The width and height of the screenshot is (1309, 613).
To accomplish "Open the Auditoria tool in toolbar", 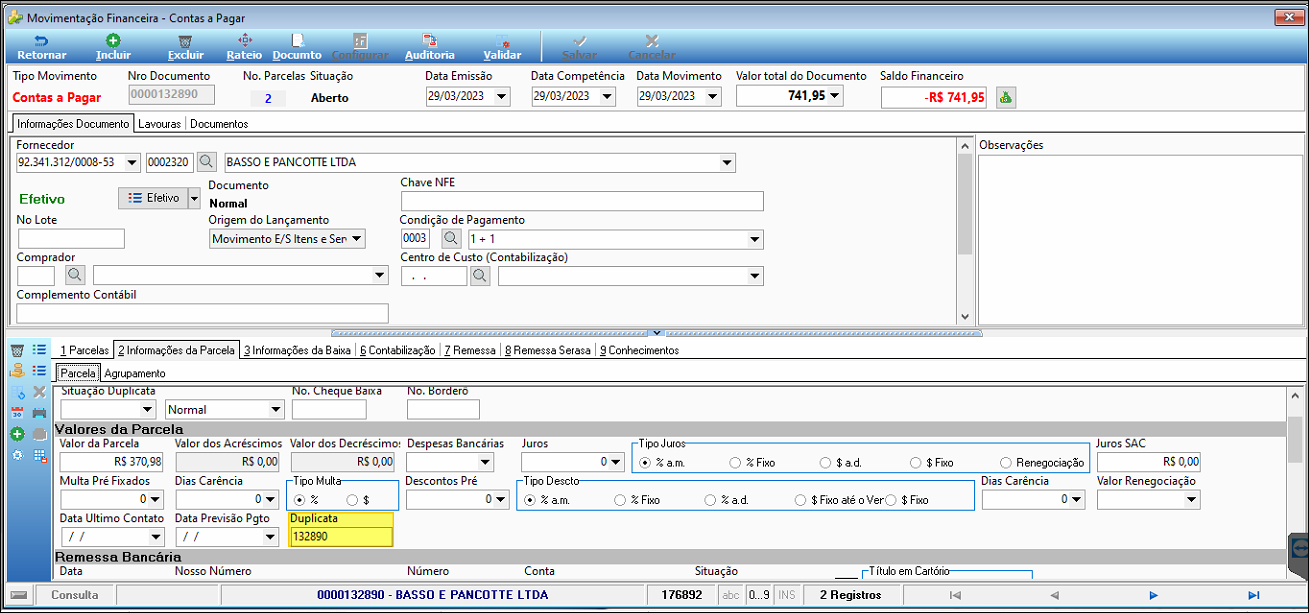I will click(430, 47).
